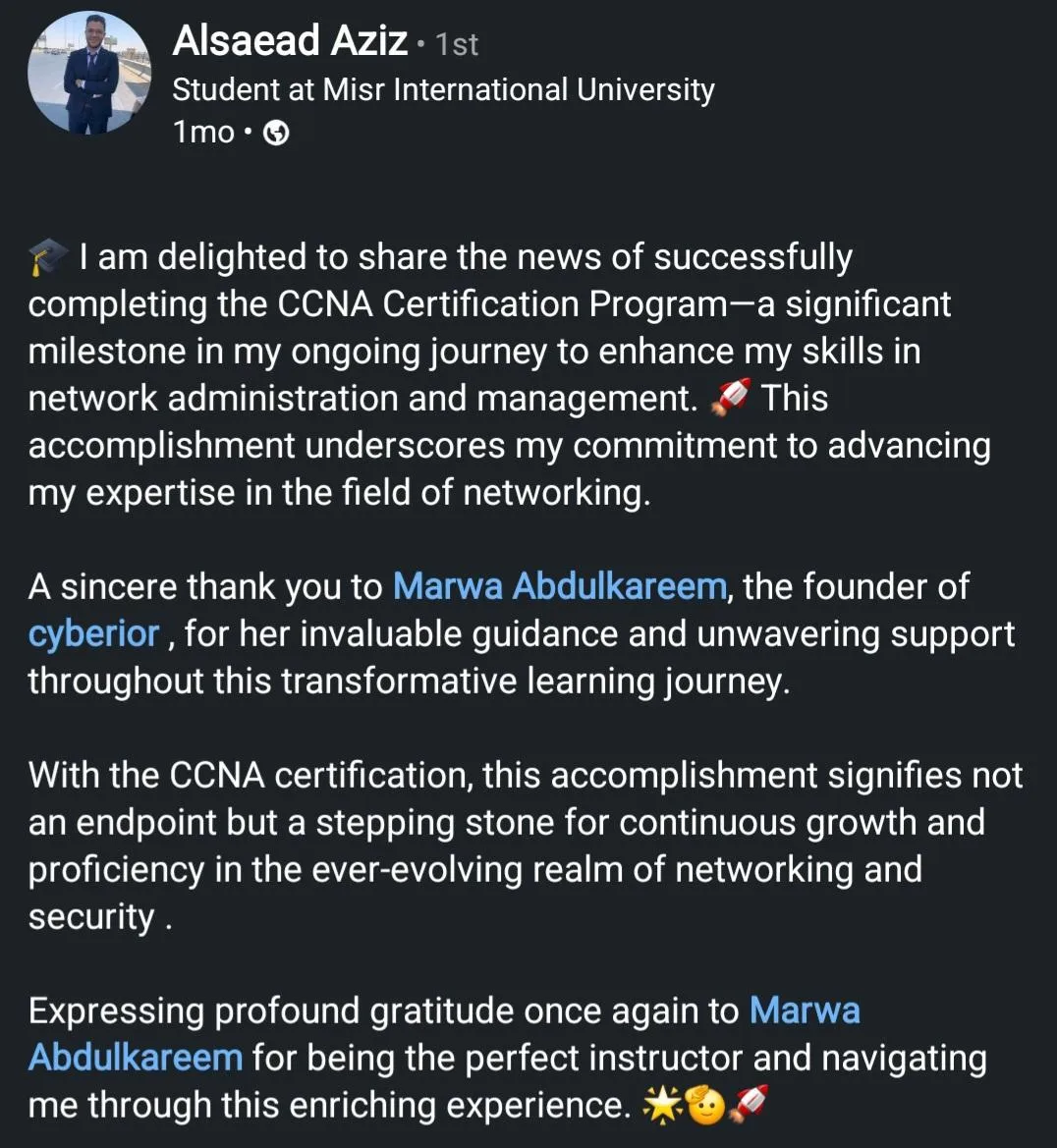Click the 'Marwa' mention after 'once again to'
The image size is (1057, 1148).
[805, 1011]
